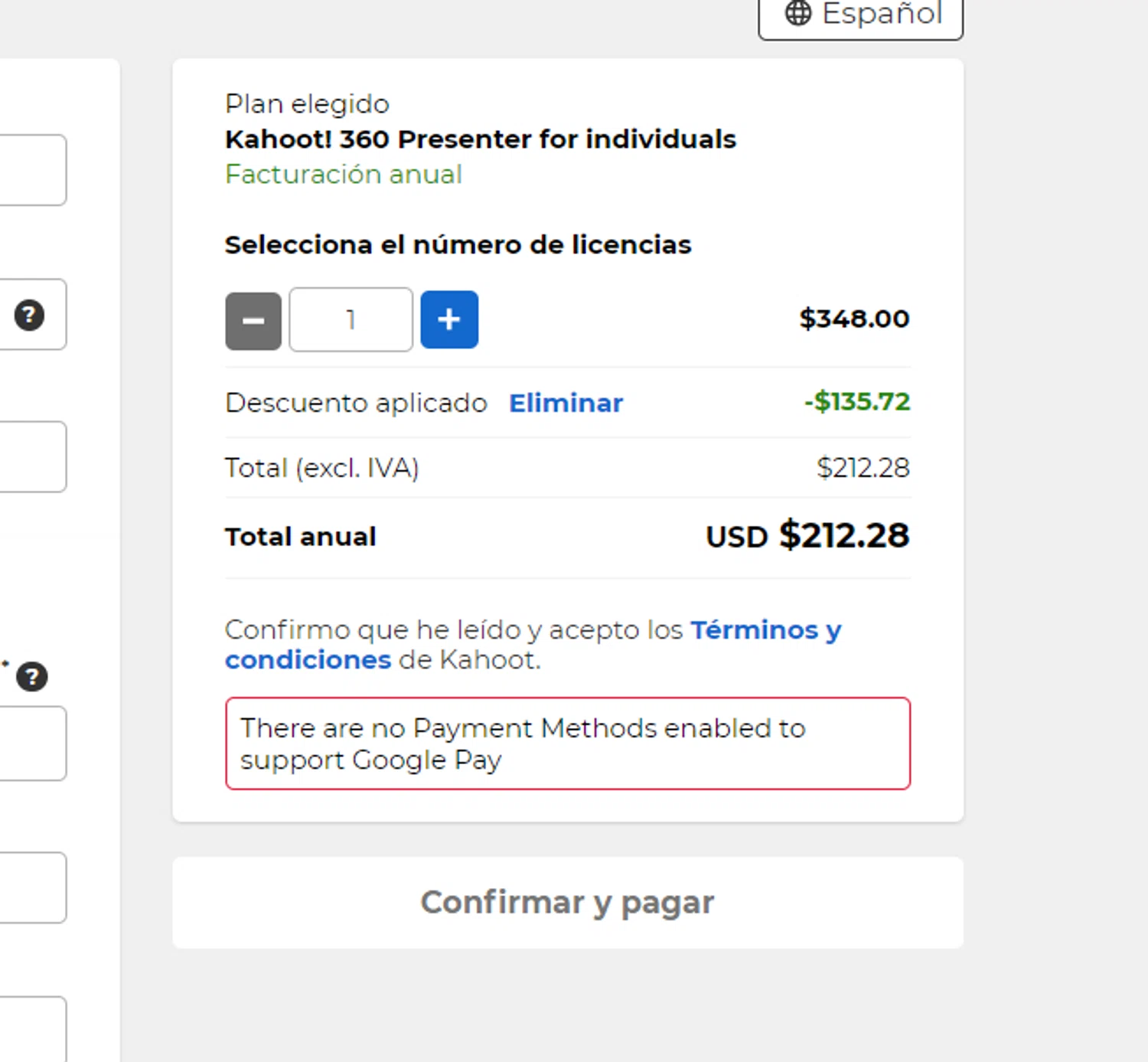Image resolution: width=1148 pixels, height=1062 pixels.
Task: Click the USD $212.28 annual total
Action: click(807, 536)
